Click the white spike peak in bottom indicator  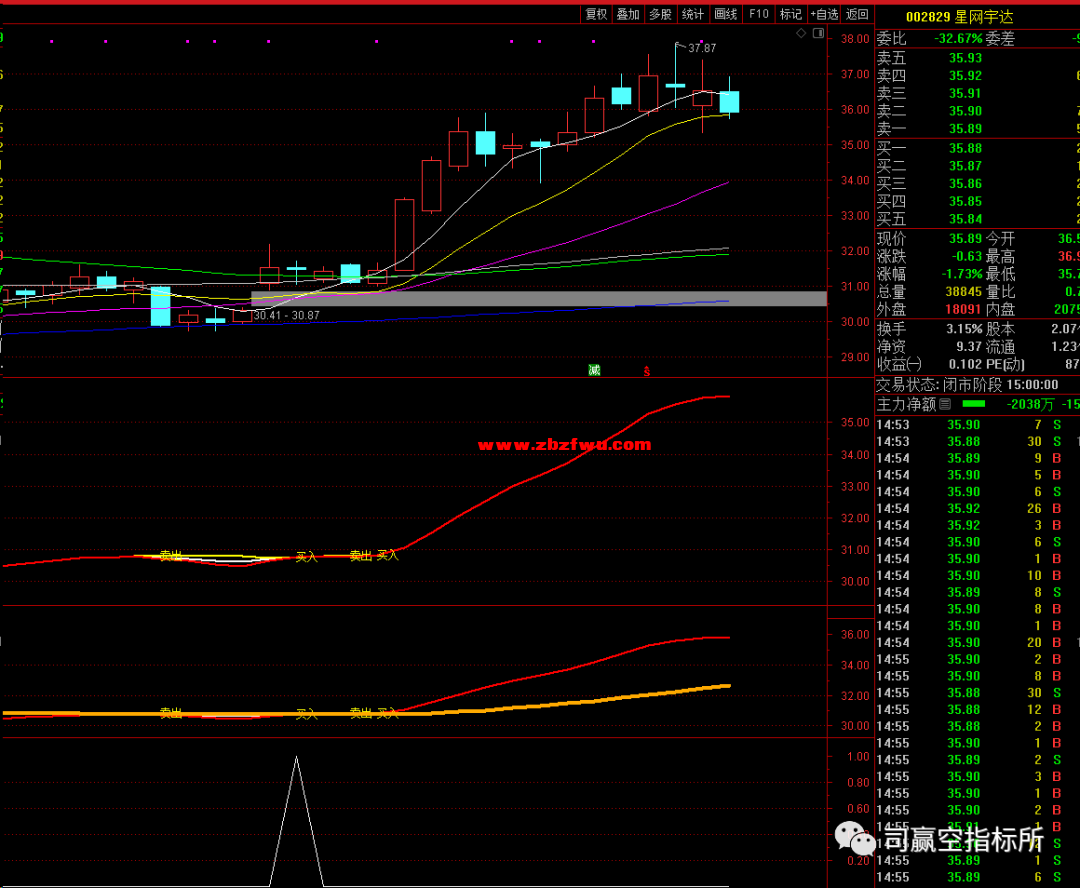297,758
